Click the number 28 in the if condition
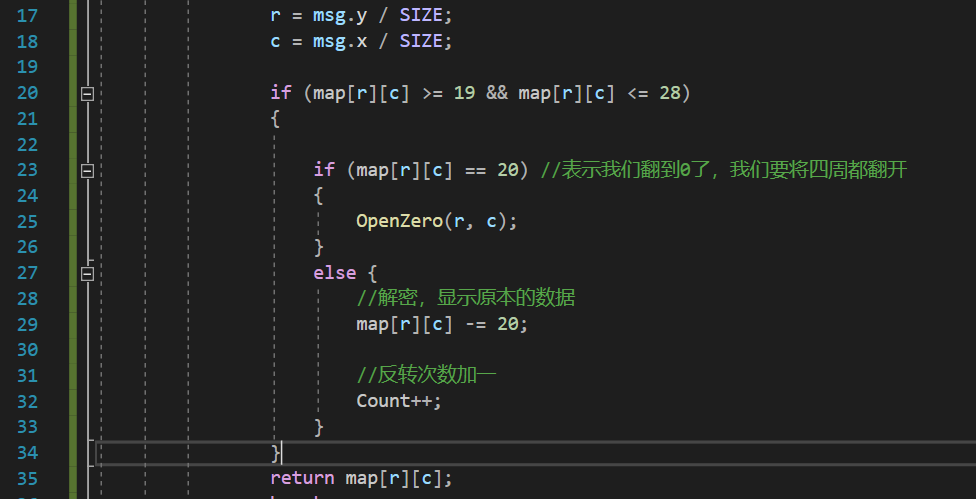Viewport: 976px width, 499px height. (669, 93)
